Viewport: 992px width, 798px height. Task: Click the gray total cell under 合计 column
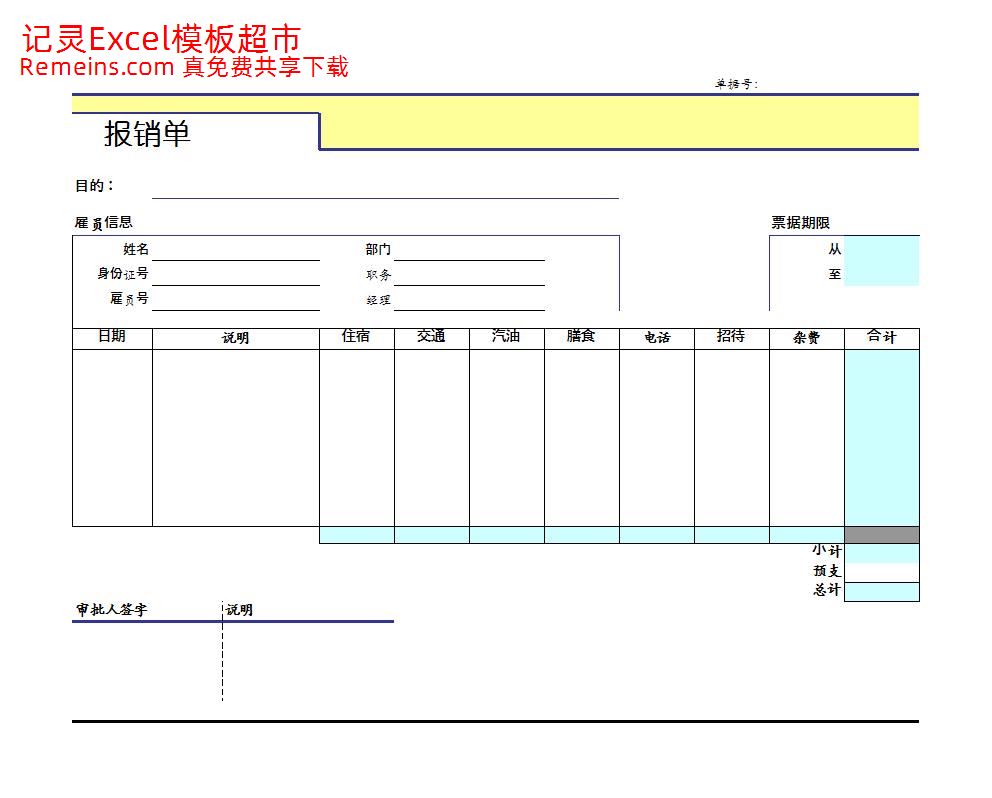(882, 535)
